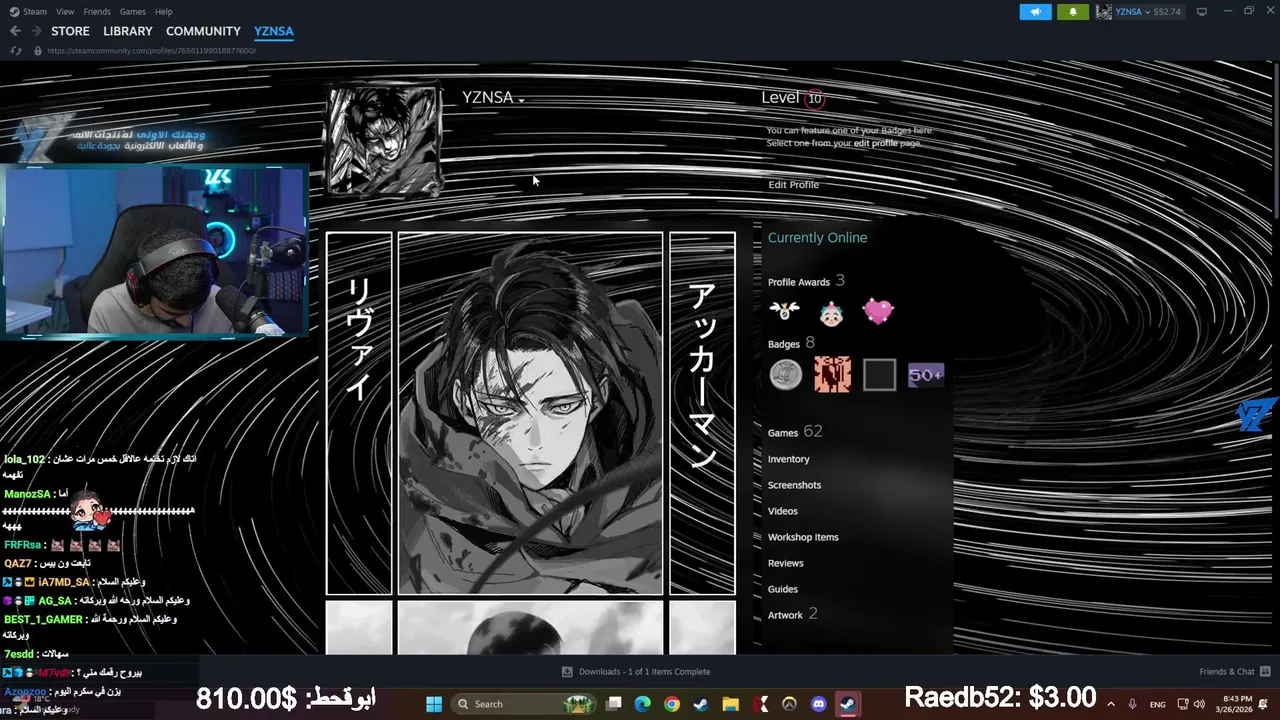
Task: Open the dark square badge
Action: point(879,375)
